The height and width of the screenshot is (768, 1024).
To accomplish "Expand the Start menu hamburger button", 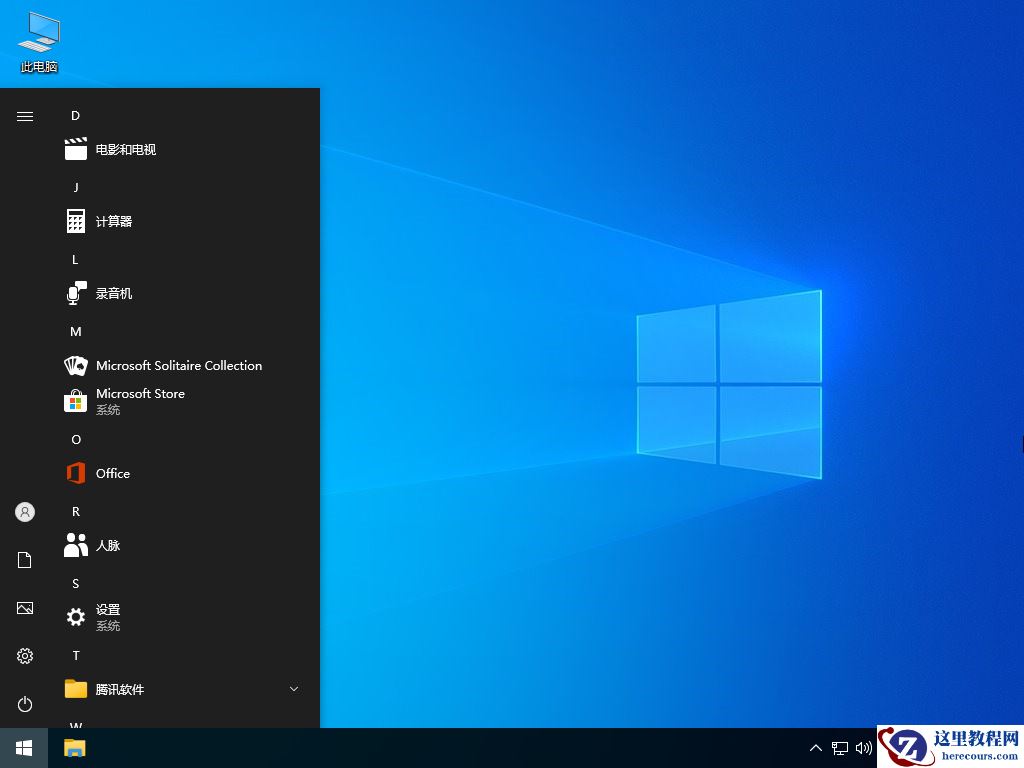I will pos(24,116).
